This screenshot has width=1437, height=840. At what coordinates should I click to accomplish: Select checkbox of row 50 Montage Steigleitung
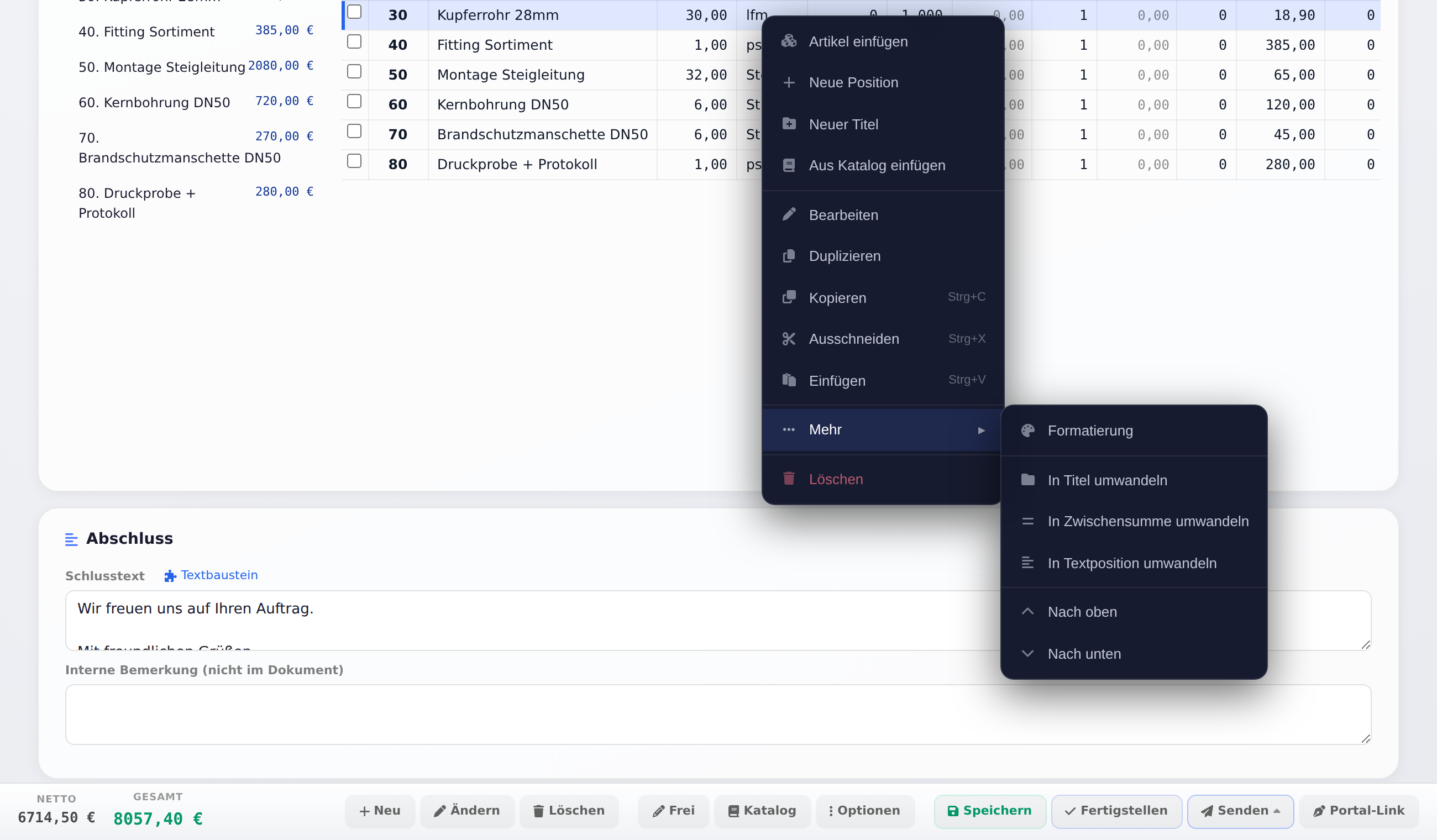click(354, 71)
